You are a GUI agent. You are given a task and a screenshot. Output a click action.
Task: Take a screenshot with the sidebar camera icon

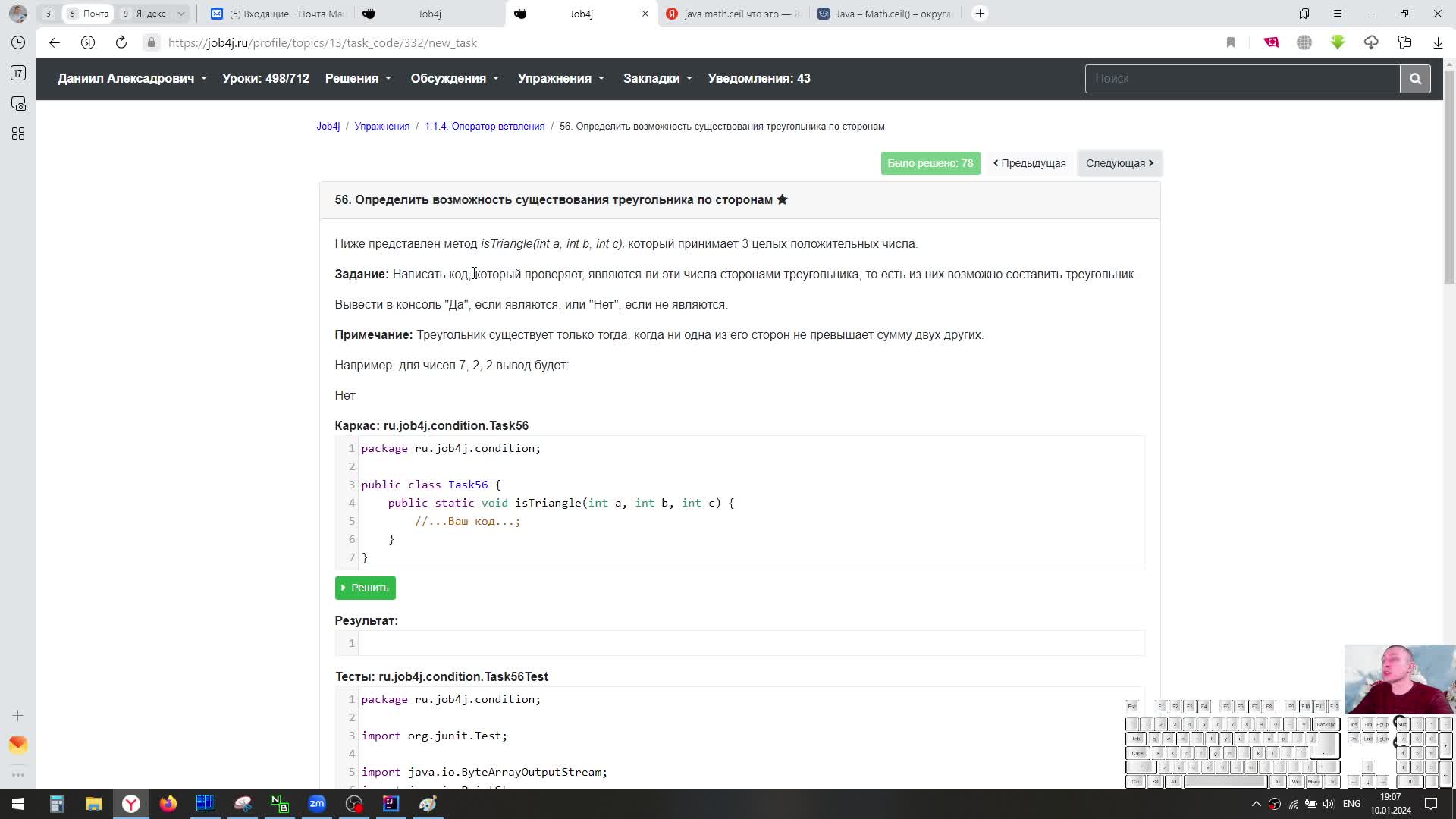point(18,104)
